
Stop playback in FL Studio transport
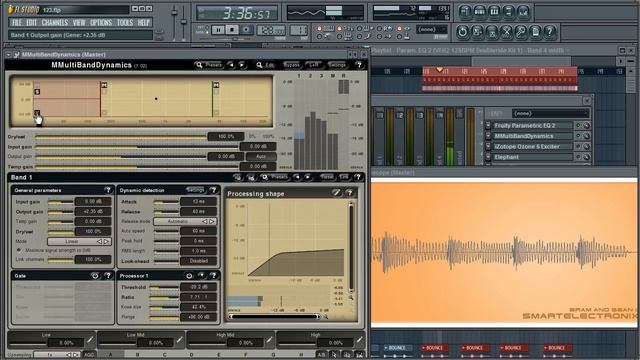232,30
